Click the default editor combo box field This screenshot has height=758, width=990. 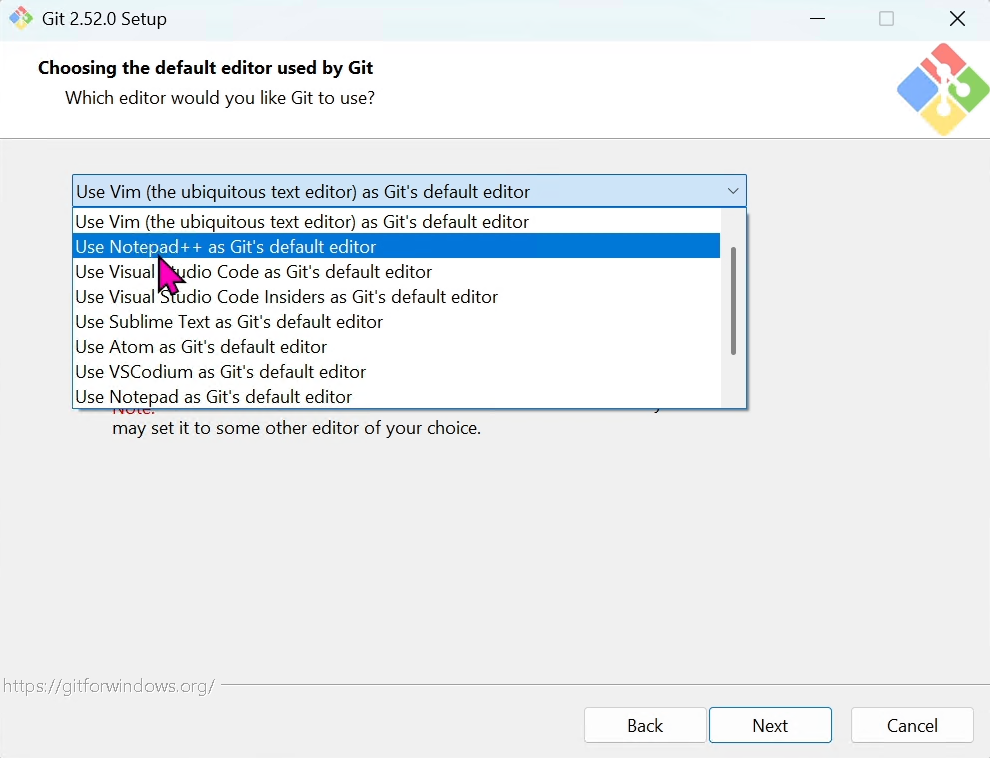tap(400, 191)
